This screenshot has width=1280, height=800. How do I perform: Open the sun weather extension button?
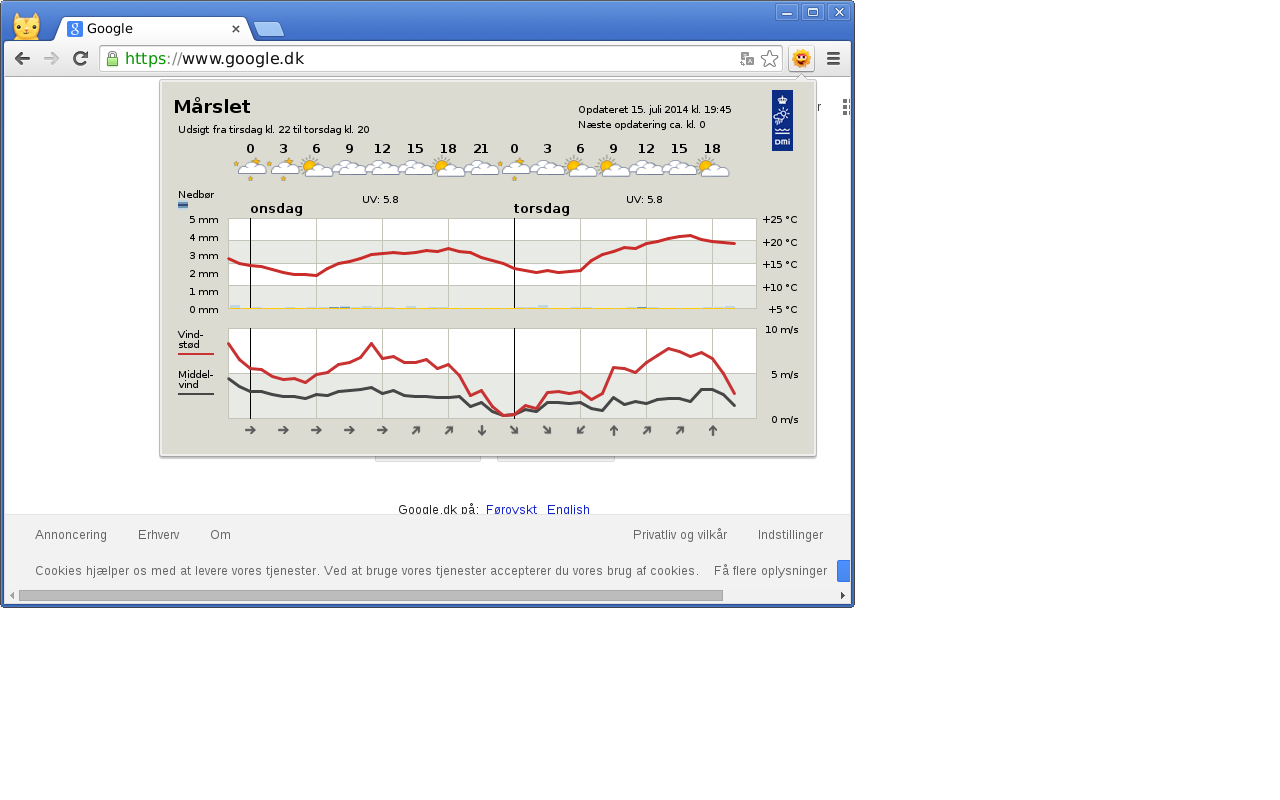[x=801, y=59]
